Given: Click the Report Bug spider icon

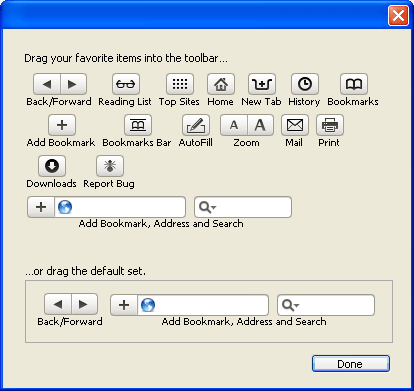Looking at the screenshot, I should (110, 166).
